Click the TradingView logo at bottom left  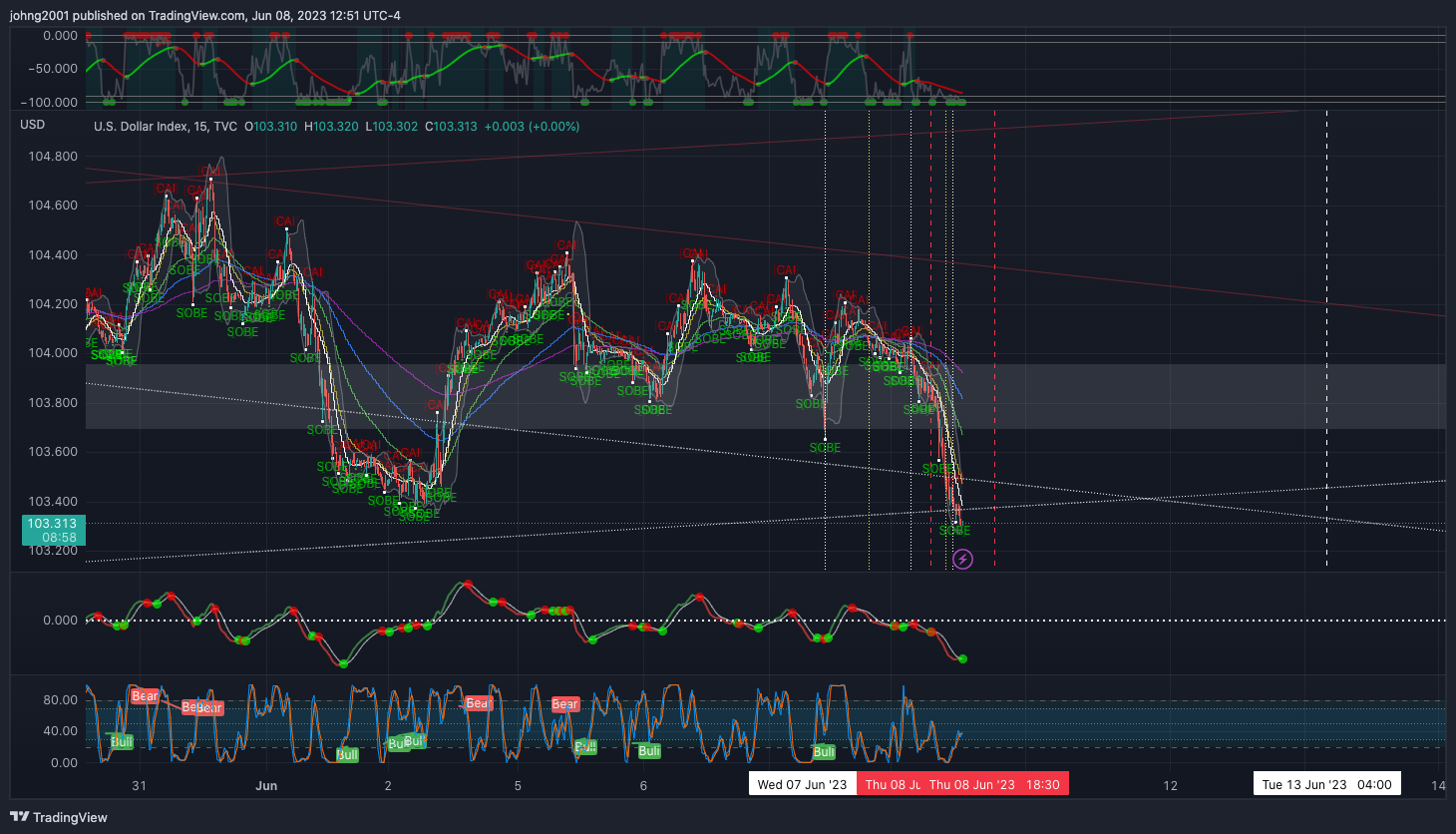[x=59, y=817]
